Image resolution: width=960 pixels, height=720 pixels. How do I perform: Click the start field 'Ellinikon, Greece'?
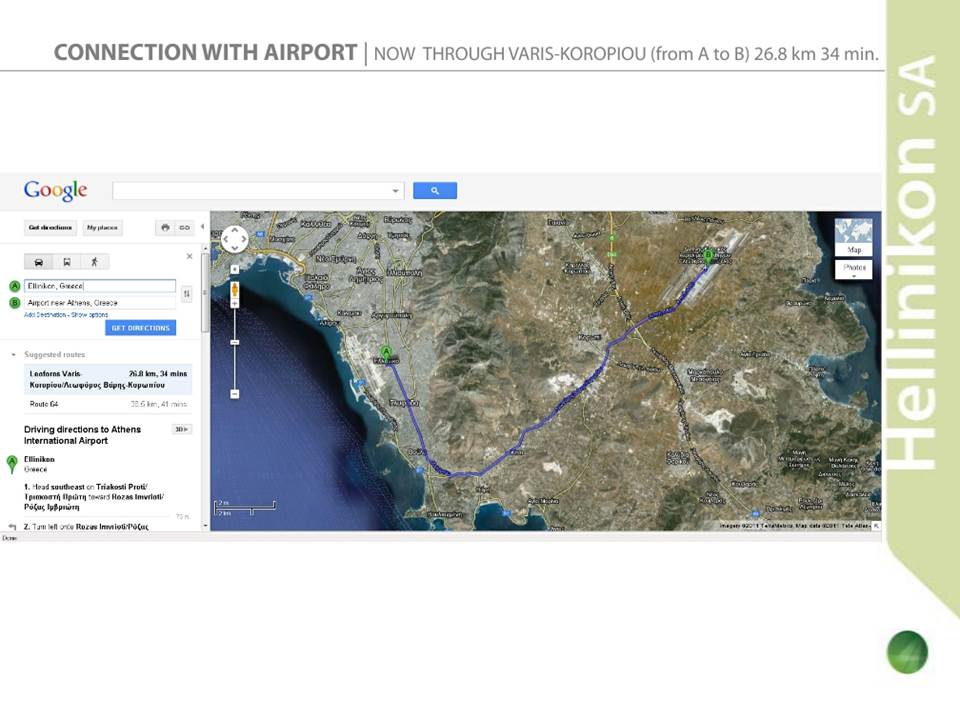100,286
